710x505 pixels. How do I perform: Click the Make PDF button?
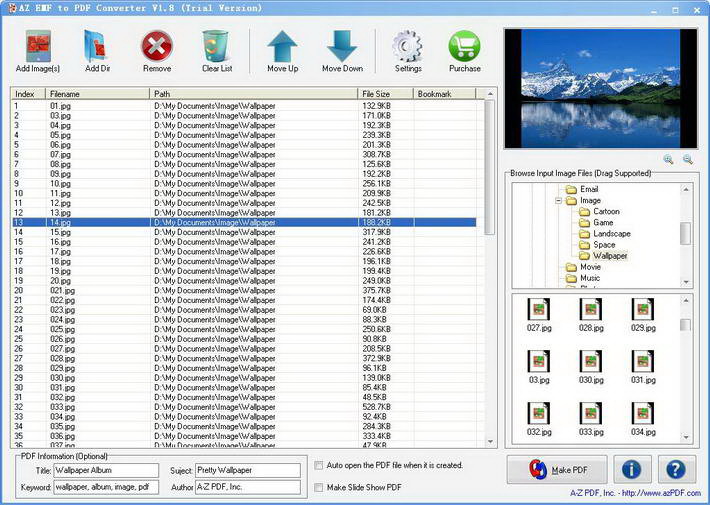pyautogui.click(x=557, y=470)
